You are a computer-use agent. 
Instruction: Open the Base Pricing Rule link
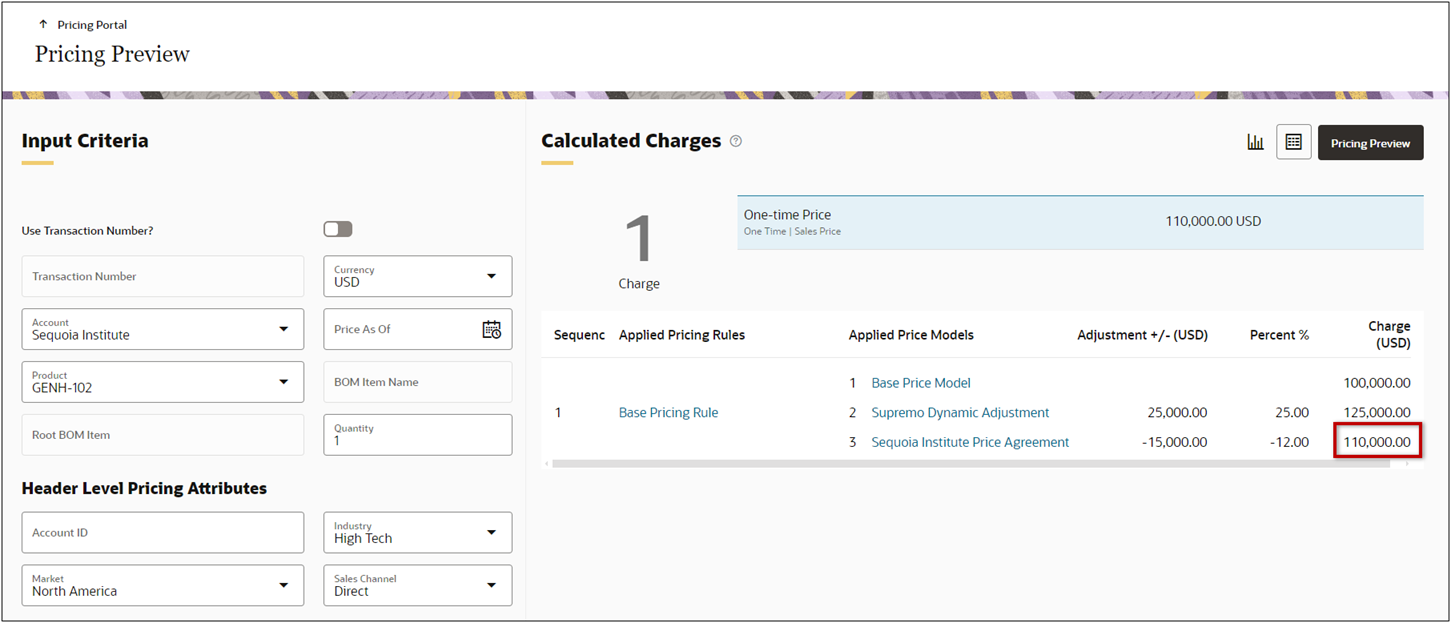click(668, 411)
